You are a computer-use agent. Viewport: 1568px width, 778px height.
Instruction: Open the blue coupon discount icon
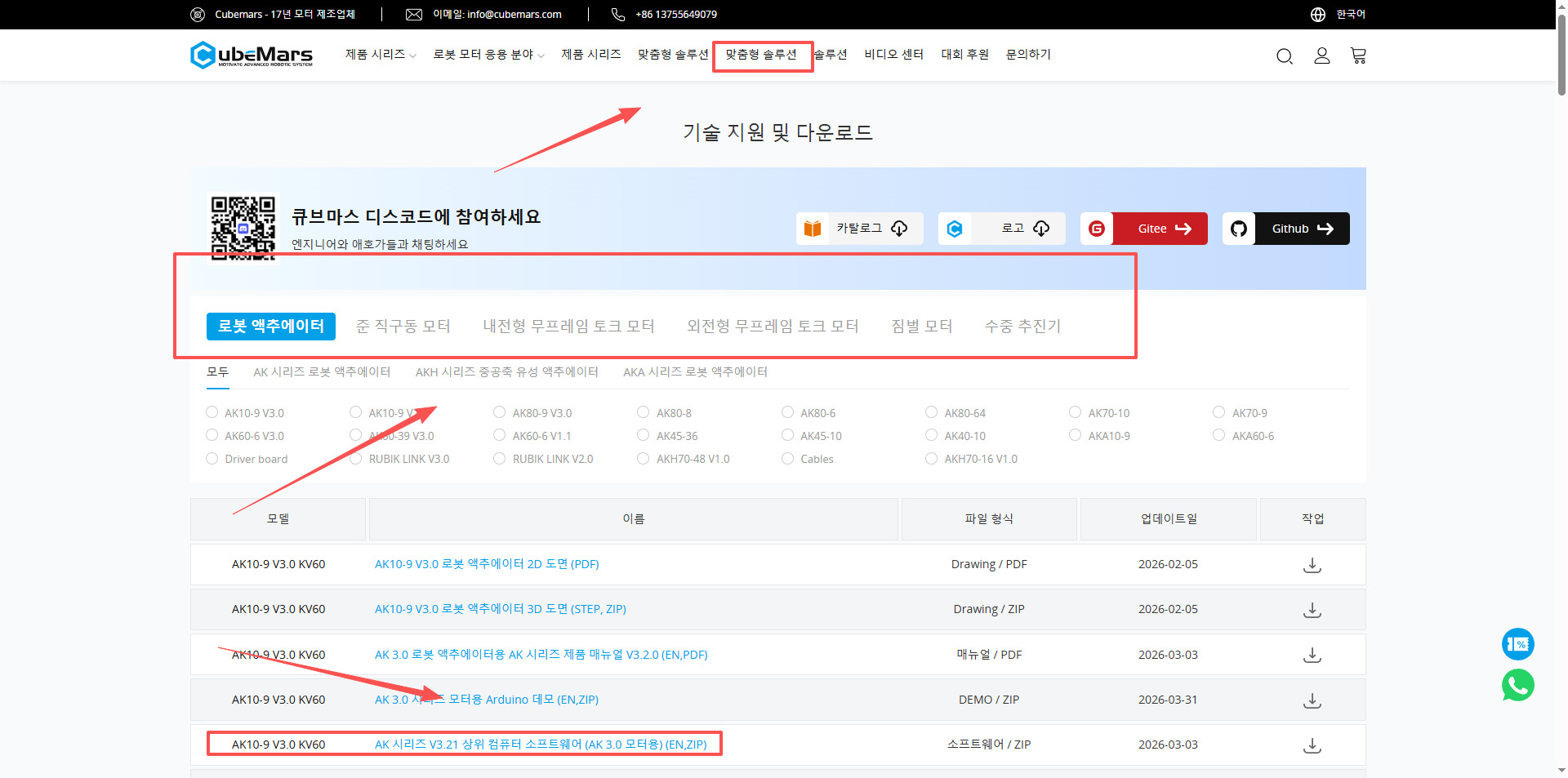tap(1517, 644)
